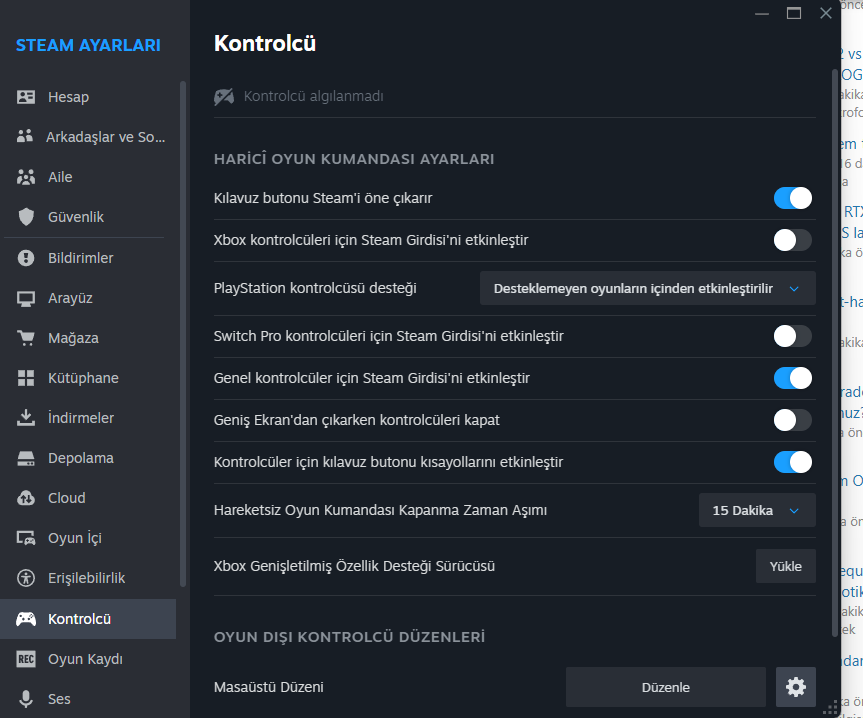
Task: Click the Kontrolcü gamepad icon in sidebar
Action: pos(26,619)
